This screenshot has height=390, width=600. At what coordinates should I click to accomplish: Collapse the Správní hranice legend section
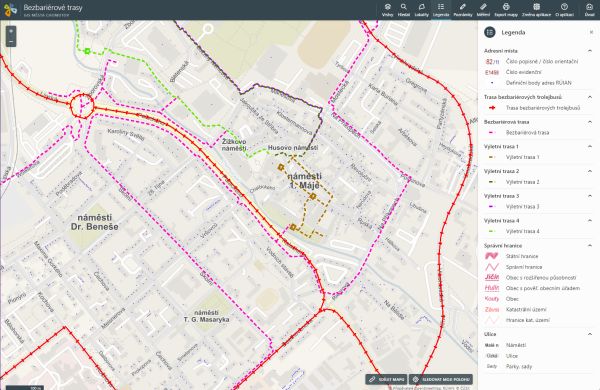click(590, 245)
